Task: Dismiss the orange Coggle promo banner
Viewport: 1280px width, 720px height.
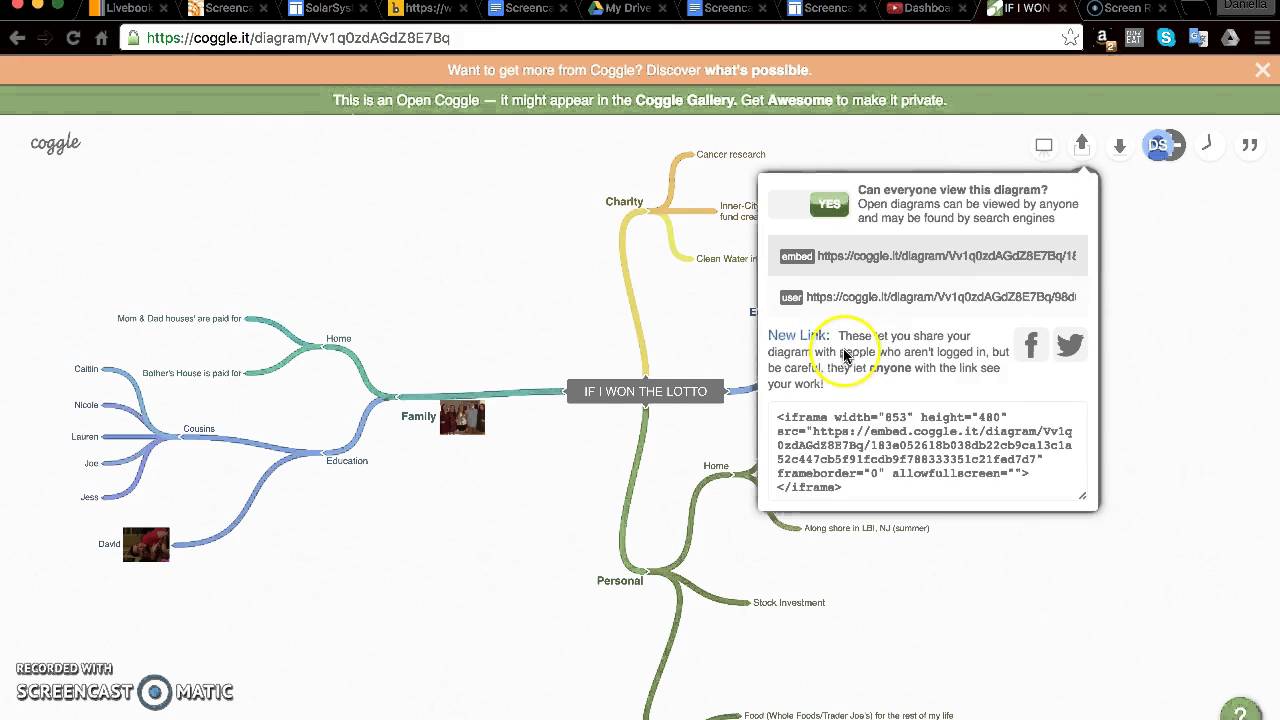Action: click(1262, 70)
